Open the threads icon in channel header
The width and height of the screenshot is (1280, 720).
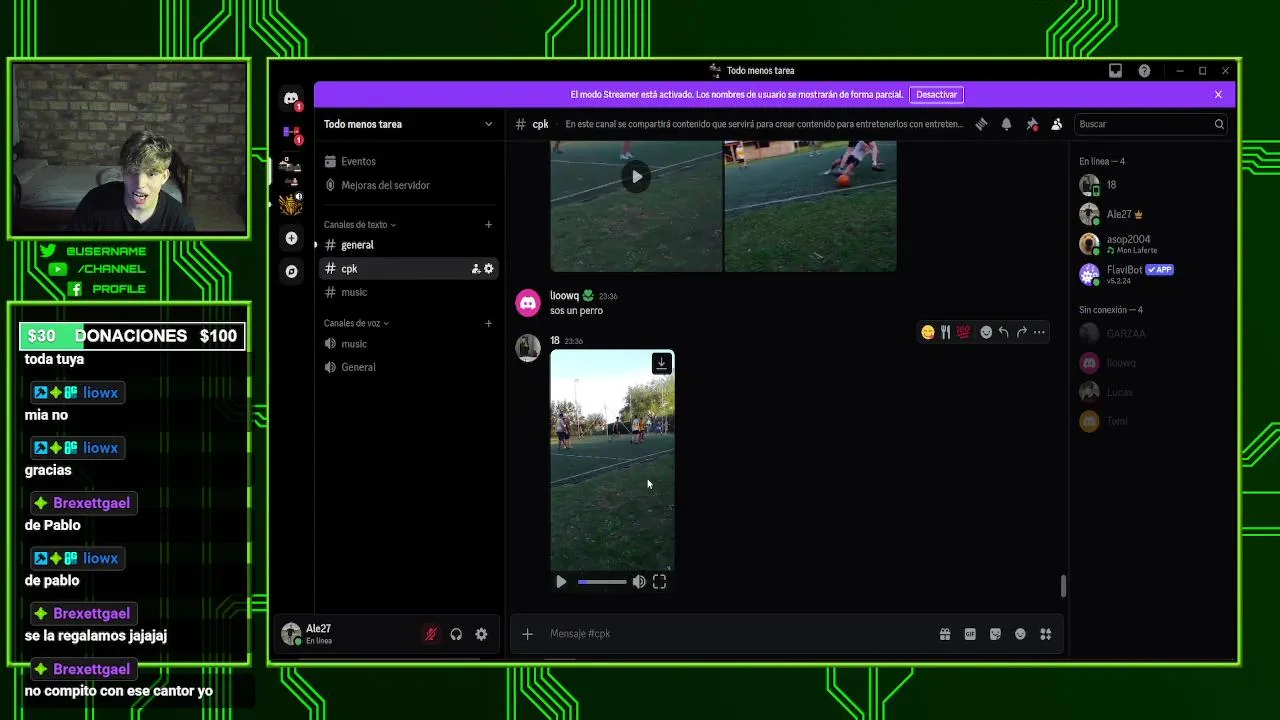[x=981, y=124]
